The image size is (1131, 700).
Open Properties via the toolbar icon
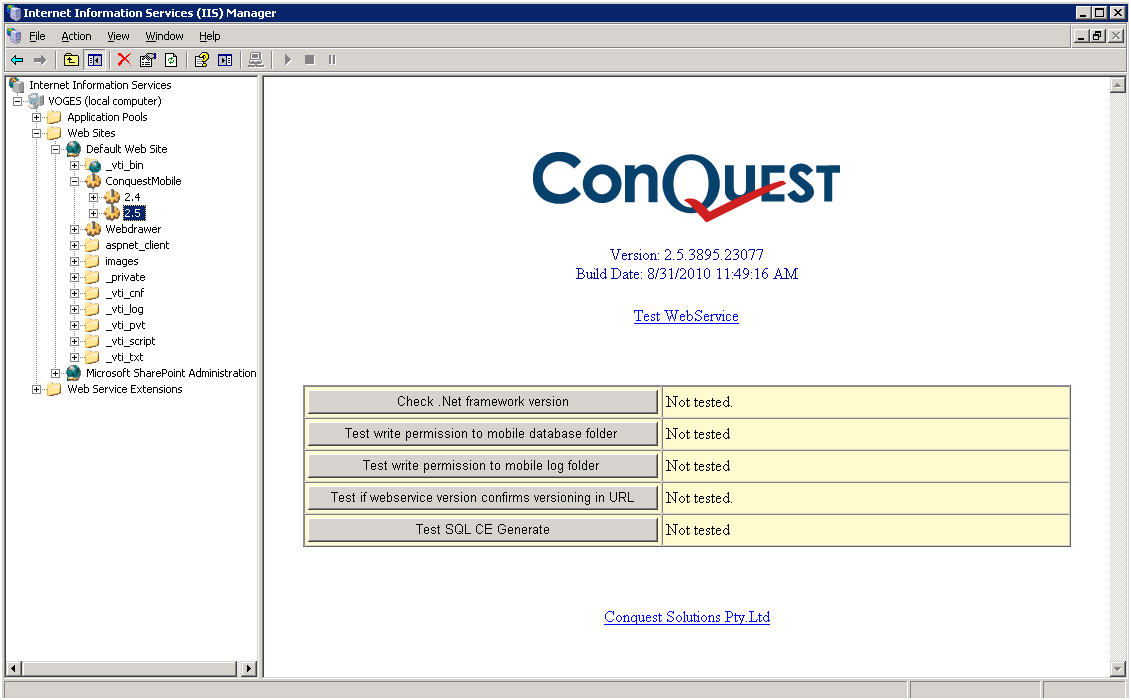tap(148, 60)
